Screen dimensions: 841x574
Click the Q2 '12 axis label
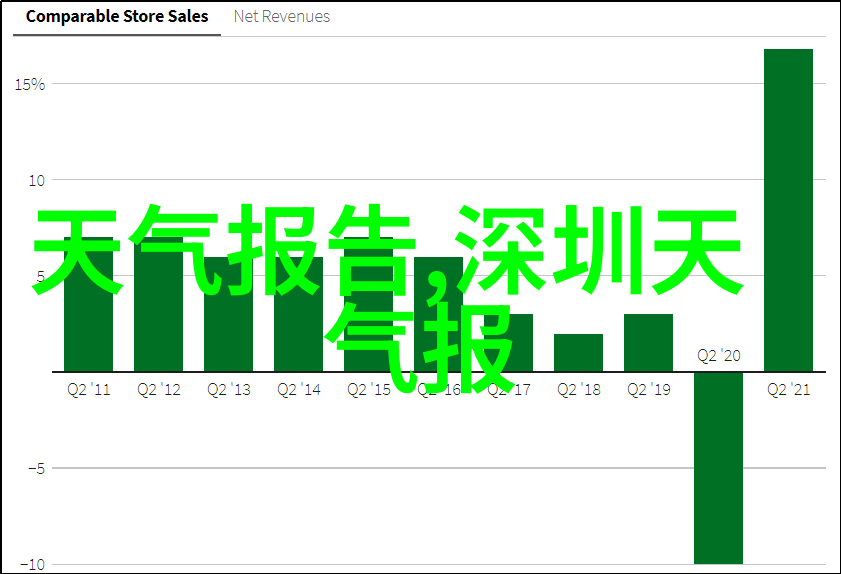[x=159, y=389]
